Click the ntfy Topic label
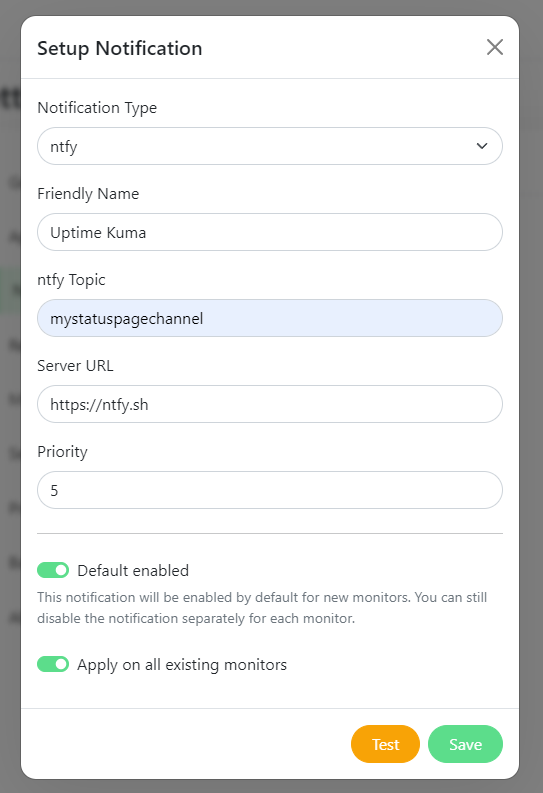The image size is (543, 793). [71, 280]
